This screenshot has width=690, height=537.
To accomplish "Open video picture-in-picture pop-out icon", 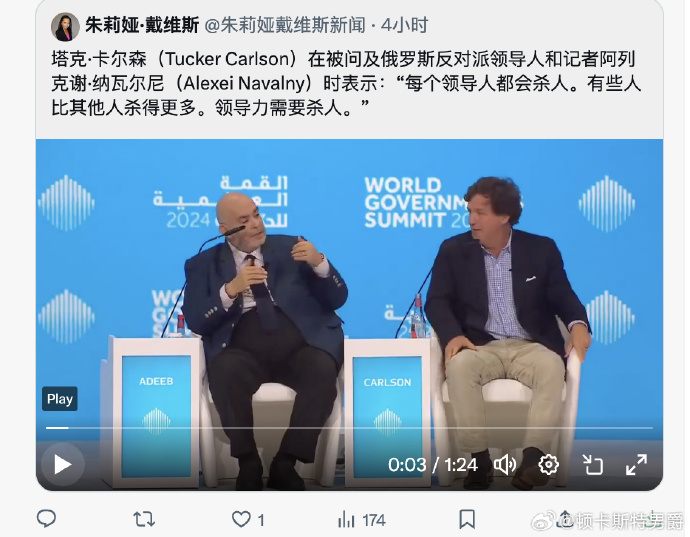I will [592, 465].
